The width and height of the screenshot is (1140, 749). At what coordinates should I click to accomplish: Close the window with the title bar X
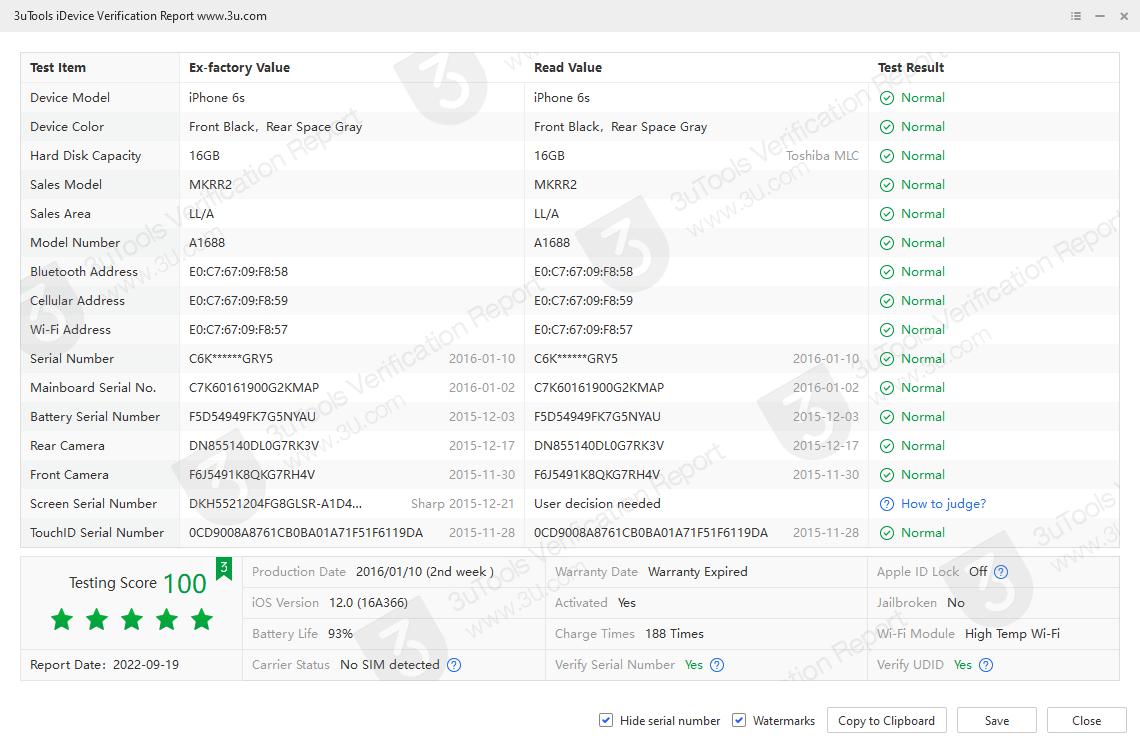pyautogui.click(x=1124, y=16)
